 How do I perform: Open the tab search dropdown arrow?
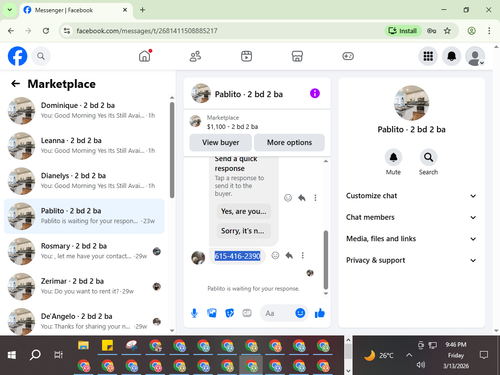pos(10,10)
